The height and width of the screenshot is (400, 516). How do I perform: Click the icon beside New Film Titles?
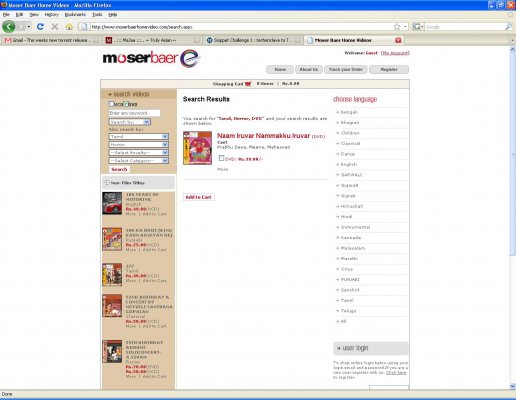pos(107,182)
